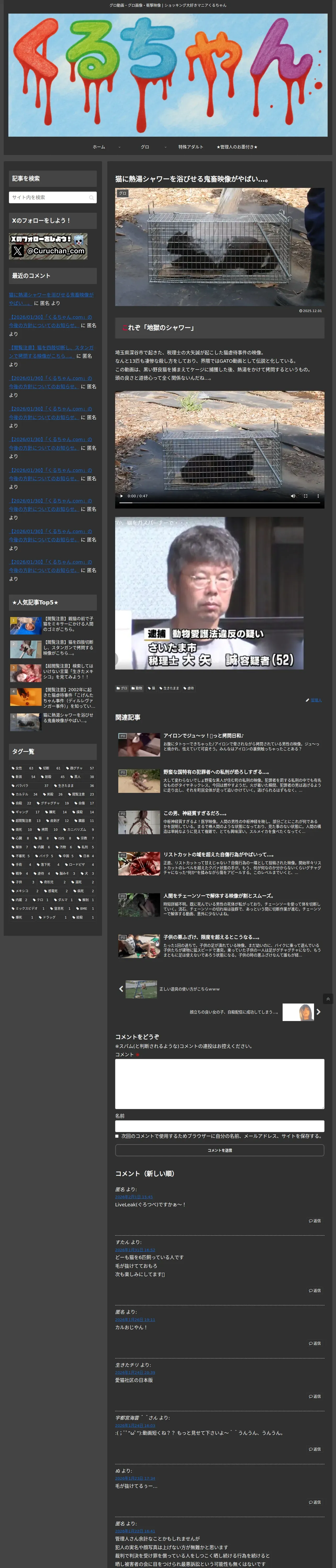Viewport: 336px width, 1568px height.
Task: Select the 生きたまま 36 sidebar tag
Action: [74, 786]
